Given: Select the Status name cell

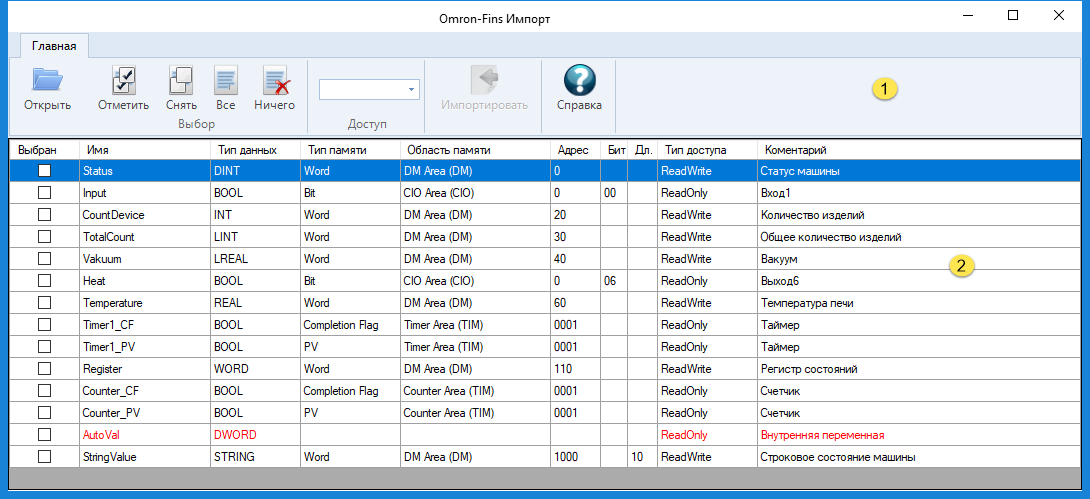Looking at the screenshot, I should pos(145,171).
